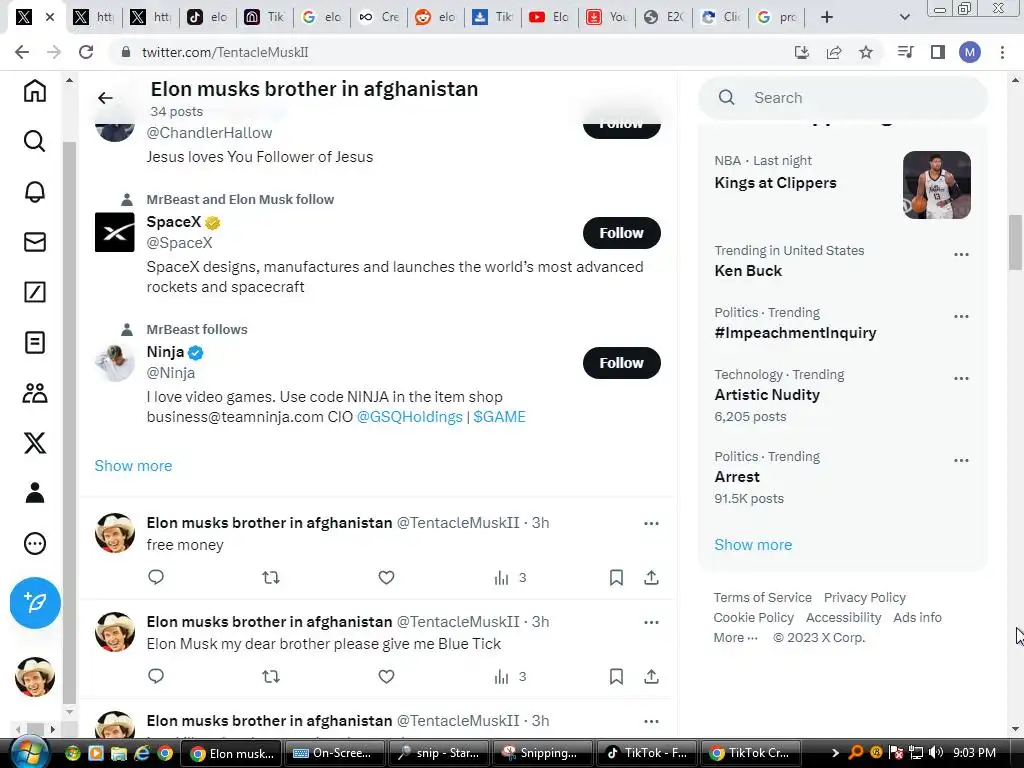Go back using the arrow beside profile name
Screen dimensions: 1024x768
tap(105, 98)
